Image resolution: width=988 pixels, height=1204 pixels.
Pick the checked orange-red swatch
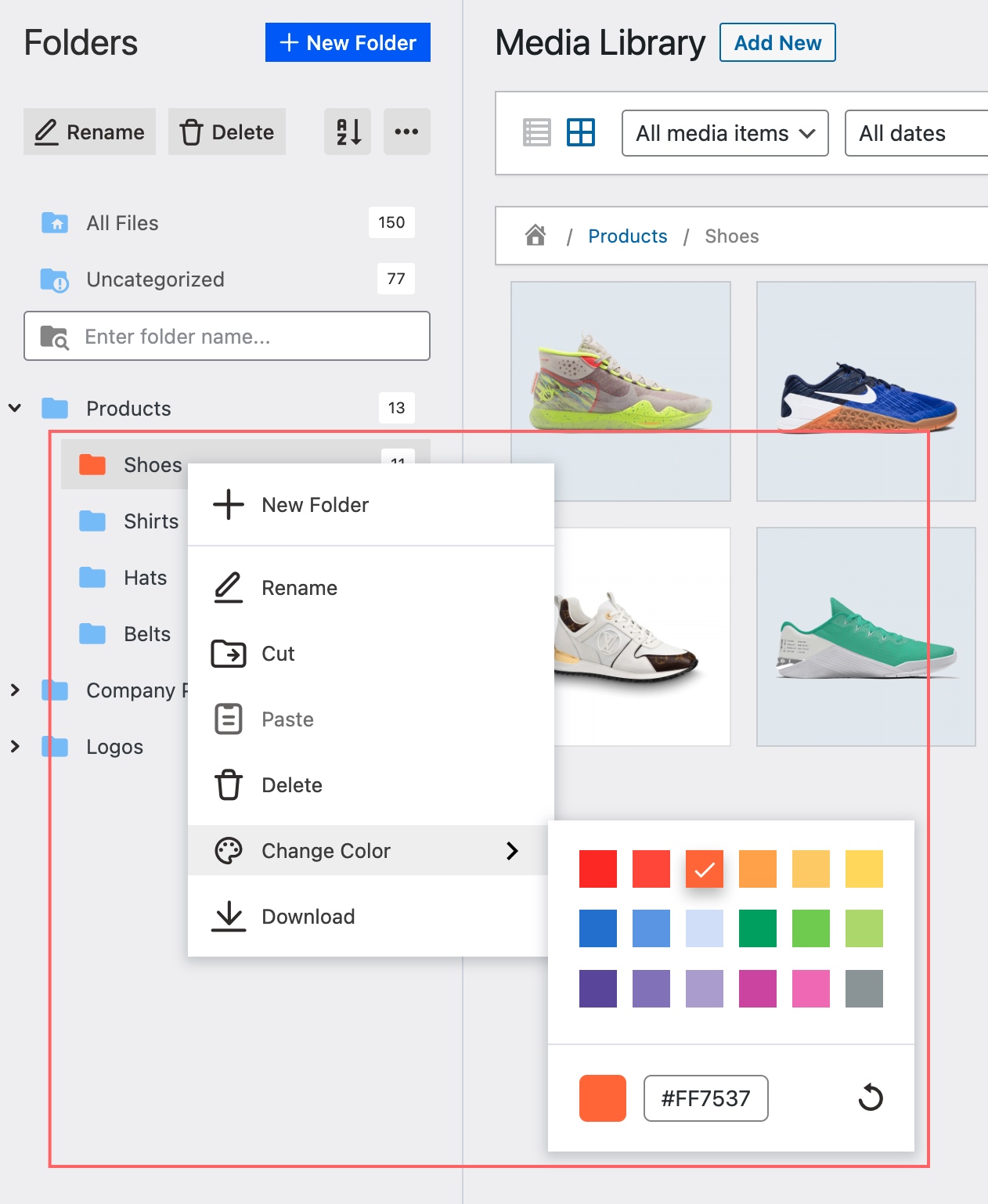coord(705,869)
